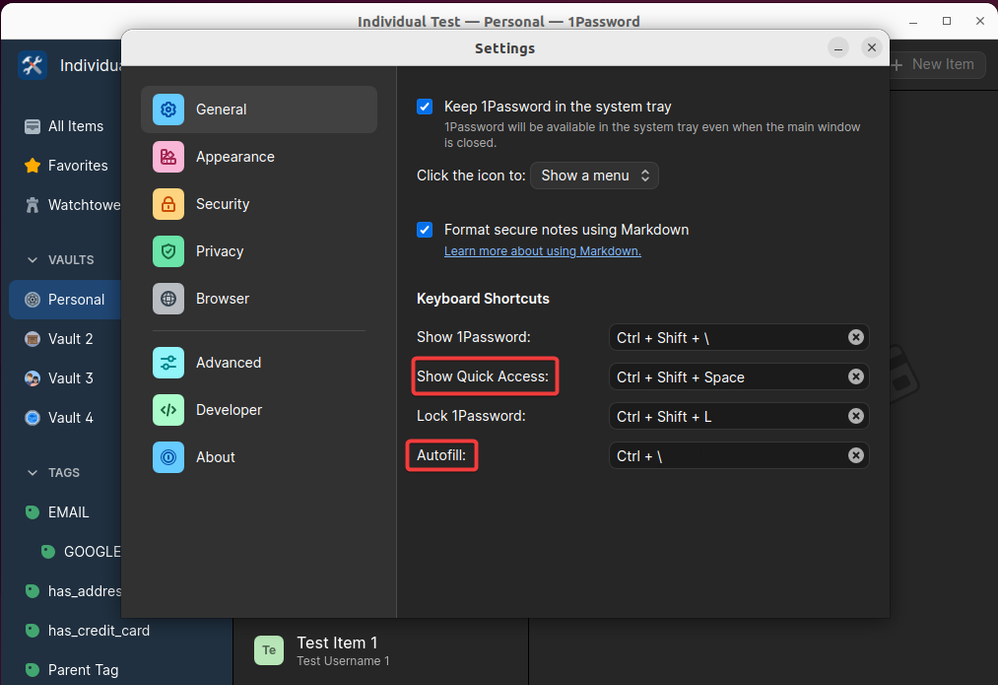Select the has_credit_card tag label
The width and height of the screenshot is (998, 685).
[99, 631]
